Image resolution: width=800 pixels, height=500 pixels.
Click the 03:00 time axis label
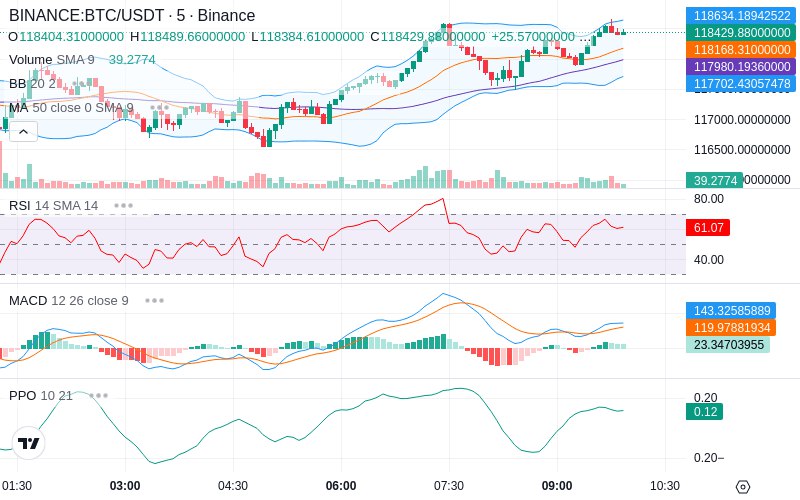coord(125,486)
